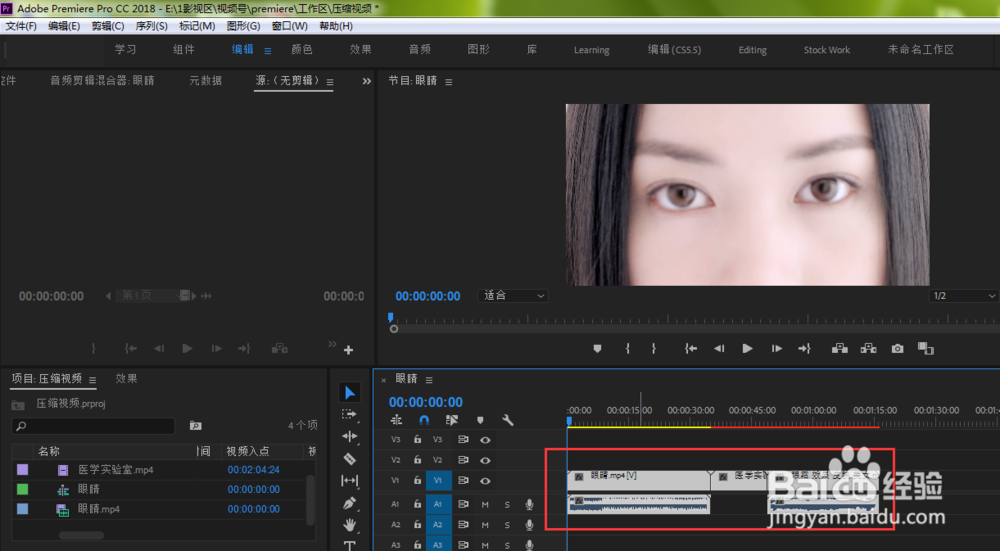Viewport: 1000px width, 551px height.
Task: Toggle sync lock for V2 track
Action: [x=463, y=460]
